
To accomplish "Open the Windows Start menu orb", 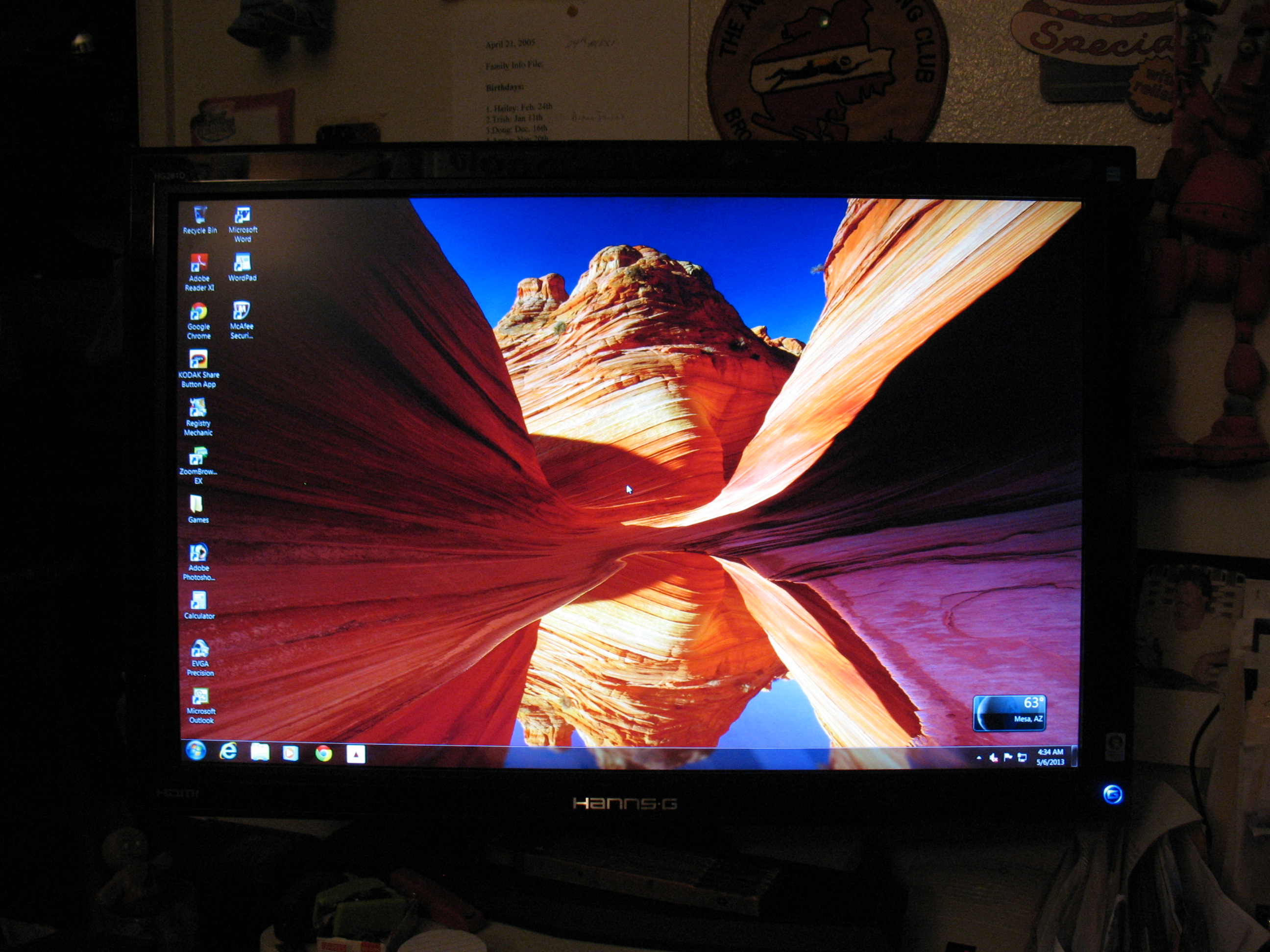I will point(196,751).
